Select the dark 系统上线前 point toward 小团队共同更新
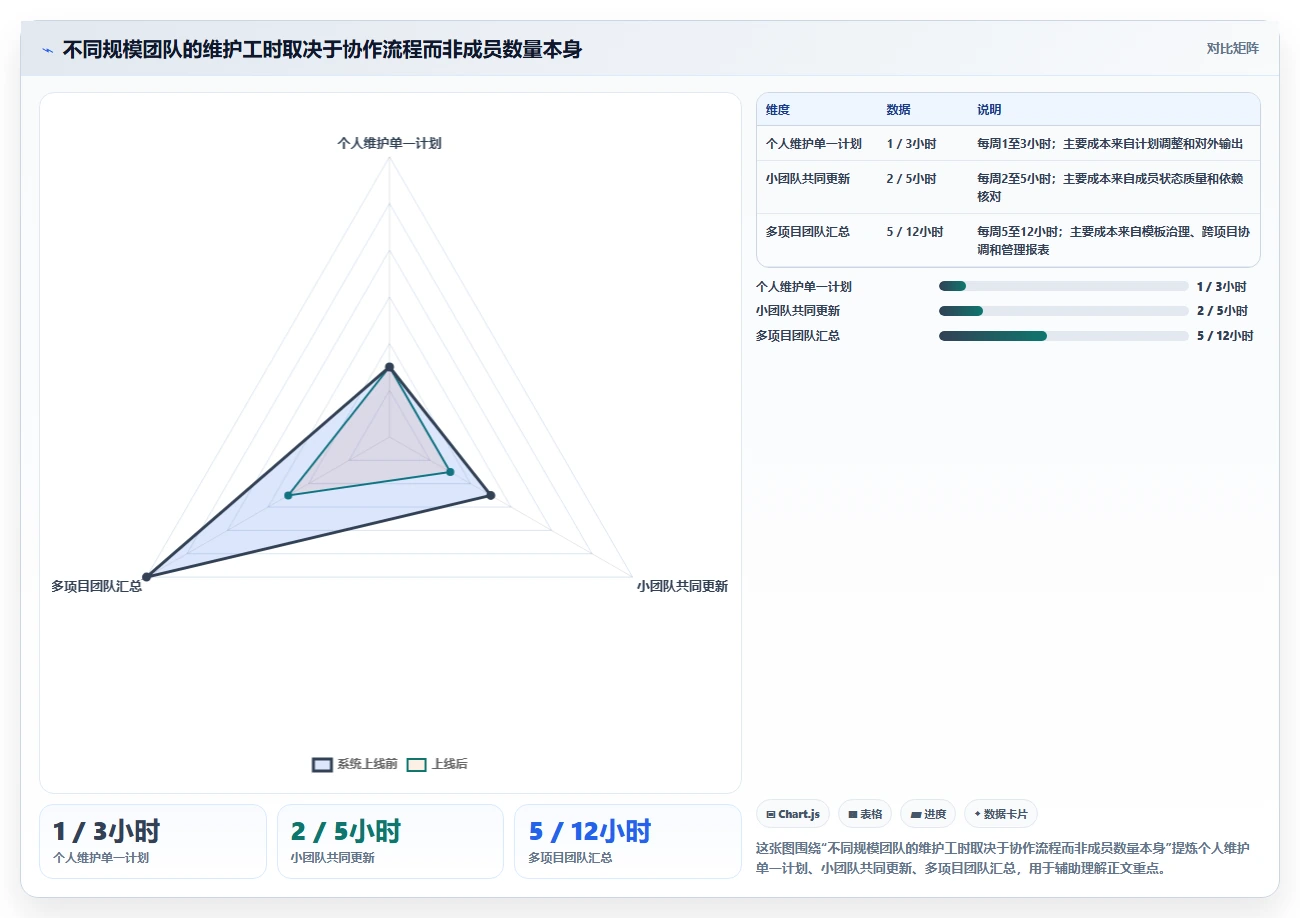Screen dimensions: 1300x918 point(490,495)
